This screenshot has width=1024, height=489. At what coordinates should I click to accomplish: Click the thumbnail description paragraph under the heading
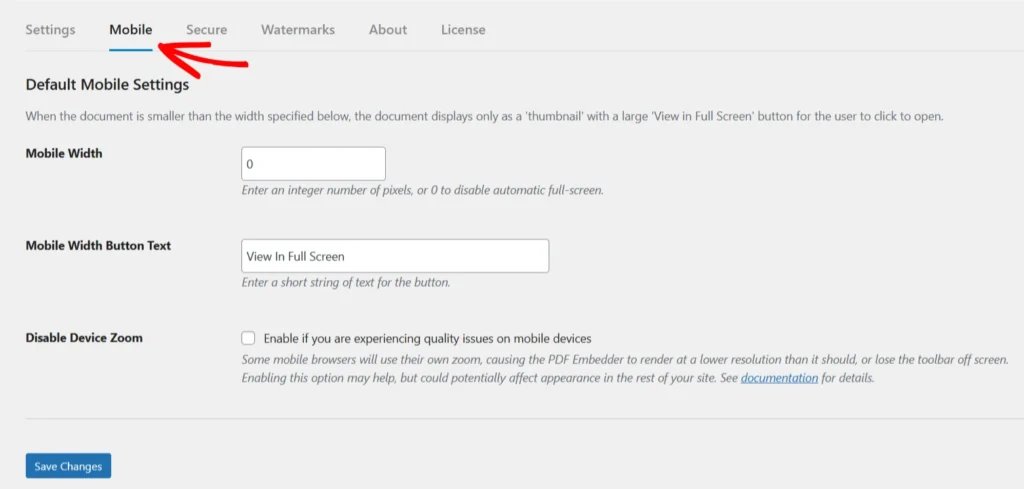click(484, 116)
